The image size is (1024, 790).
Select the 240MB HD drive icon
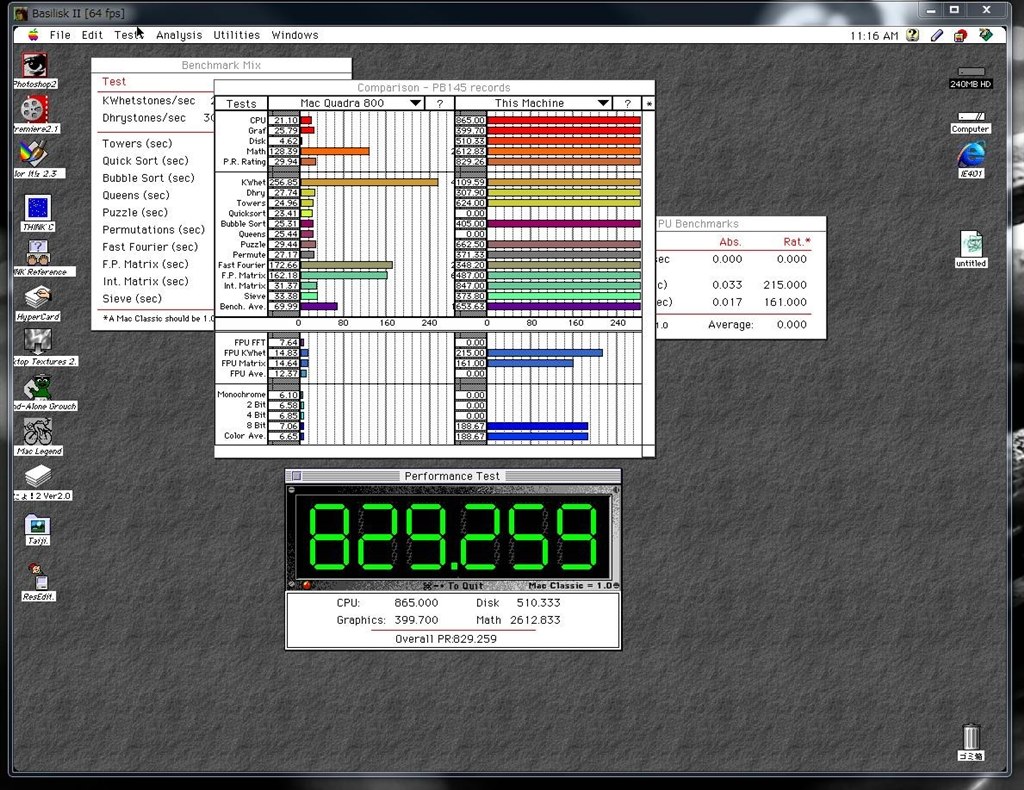coord(971,72)
